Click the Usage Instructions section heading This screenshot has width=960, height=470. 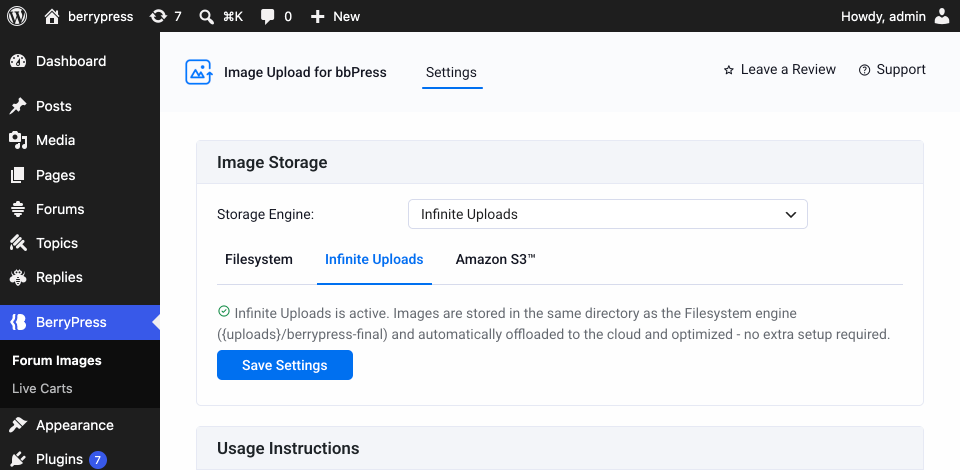tap(288, 448)
